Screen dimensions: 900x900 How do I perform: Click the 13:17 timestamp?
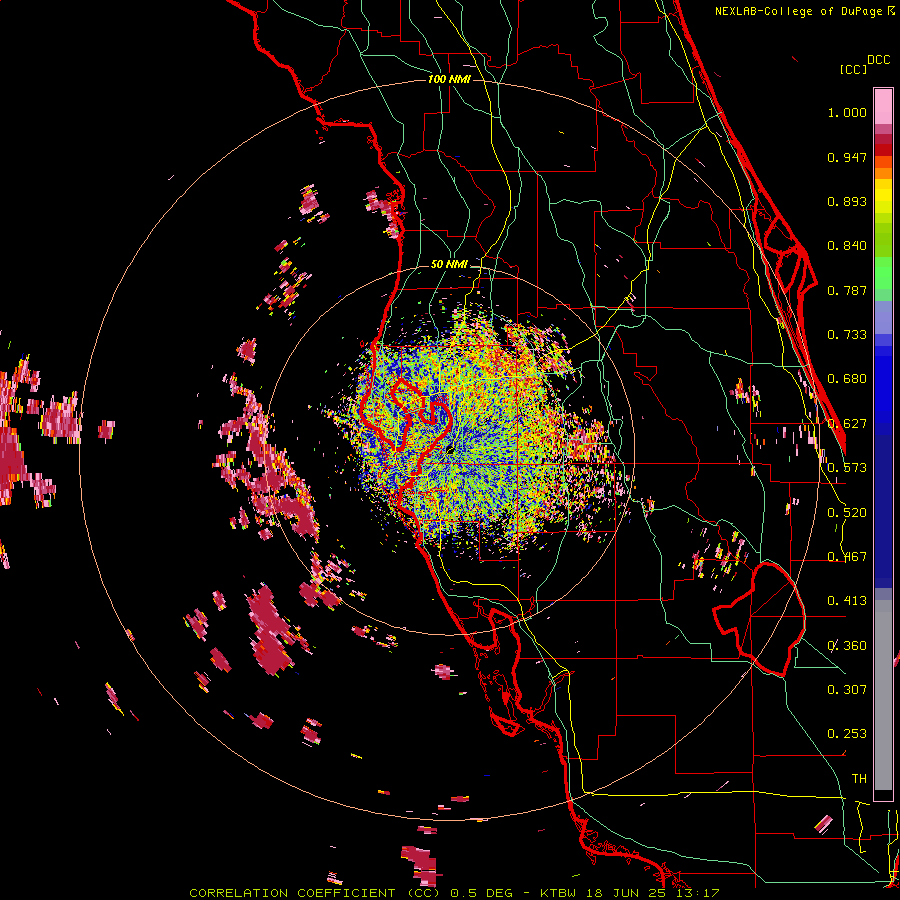click(x=698, y=893)
